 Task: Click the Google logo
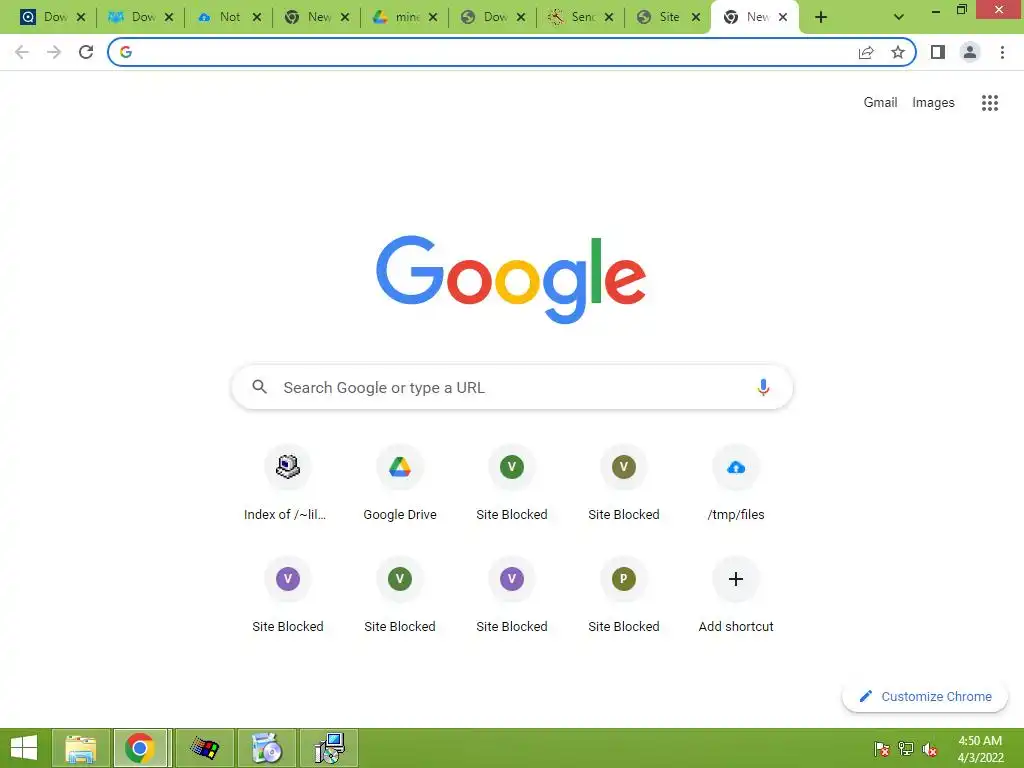click(511, 279)
